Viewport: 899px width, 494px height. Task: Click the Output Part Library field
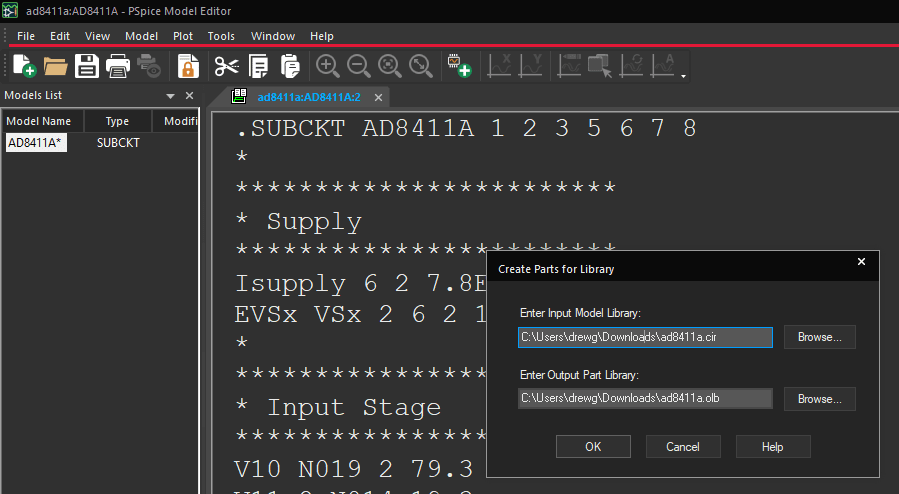click(x=645, y=398)
